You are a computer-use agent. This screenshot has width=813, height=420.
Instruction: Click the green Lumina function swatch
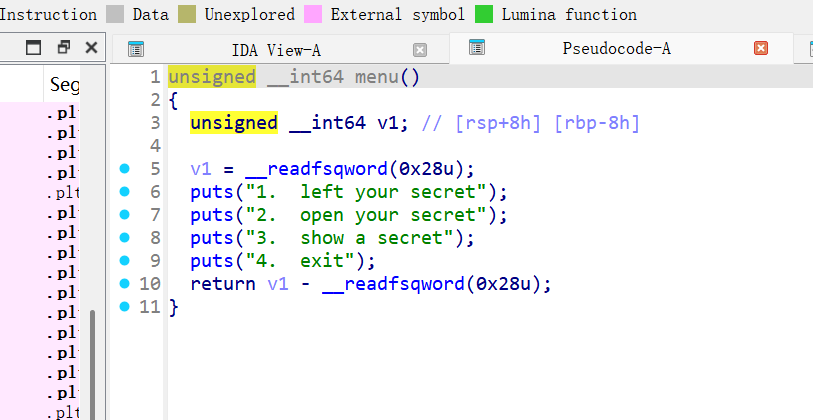(x=484, y=14)
